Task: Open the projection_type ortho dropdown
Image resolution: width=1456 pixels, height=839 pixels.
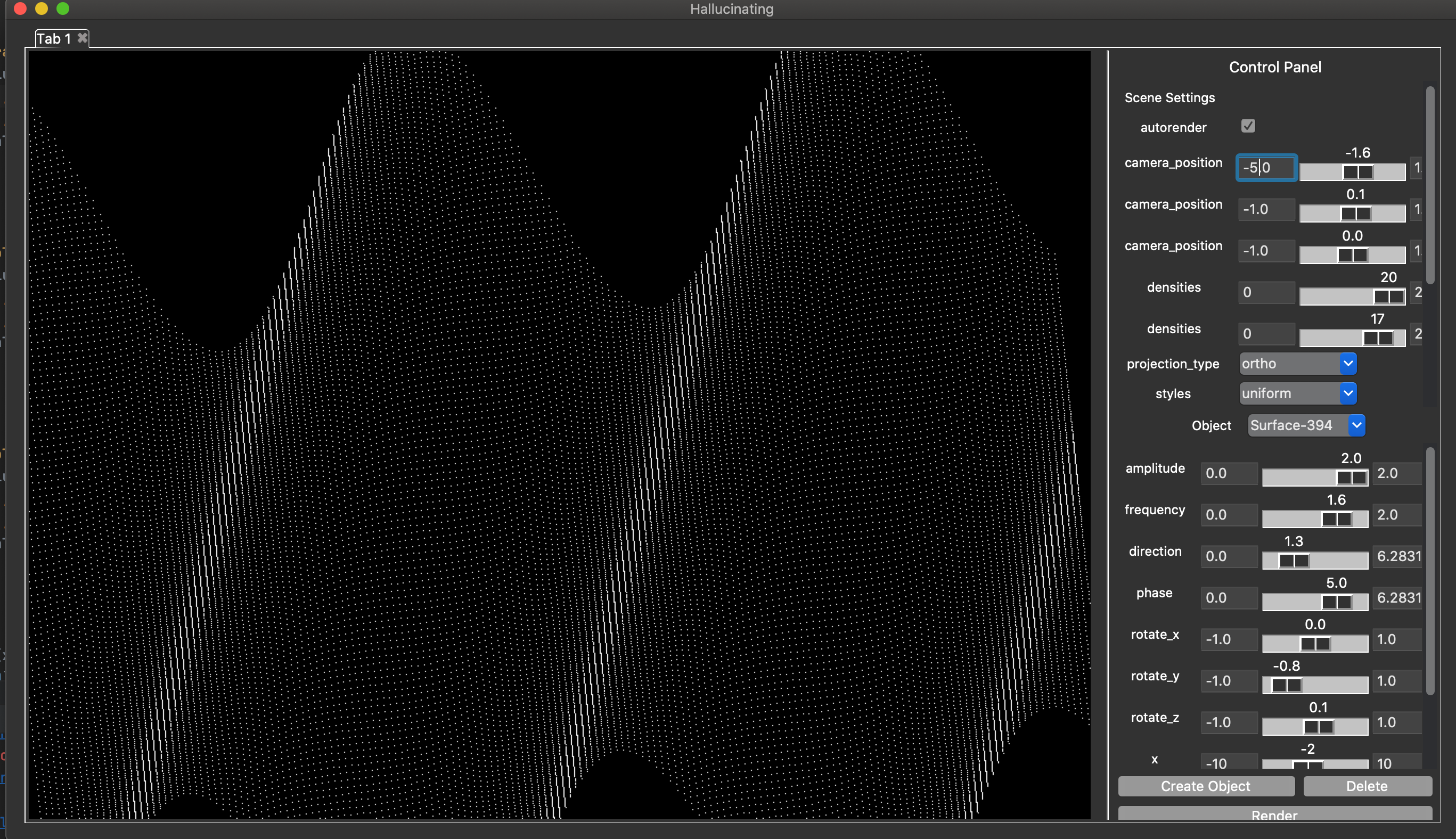Action: pyautogui.click(x=1297, y=364)
